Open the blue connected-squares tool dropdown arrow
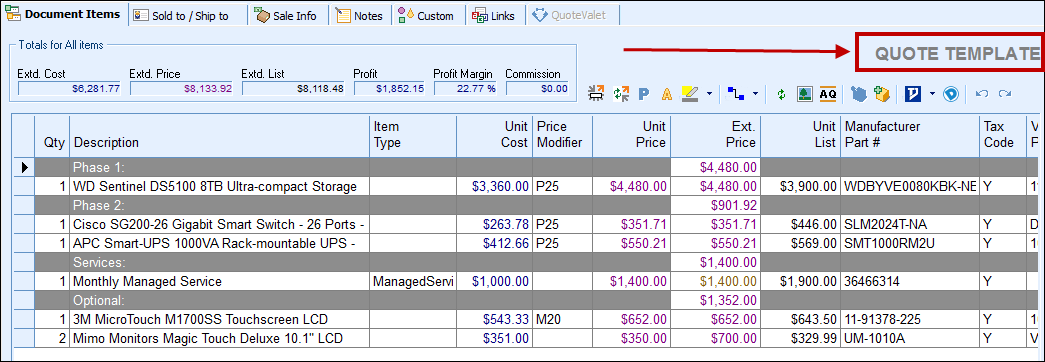1045x362 pixels. coord(755,93)
